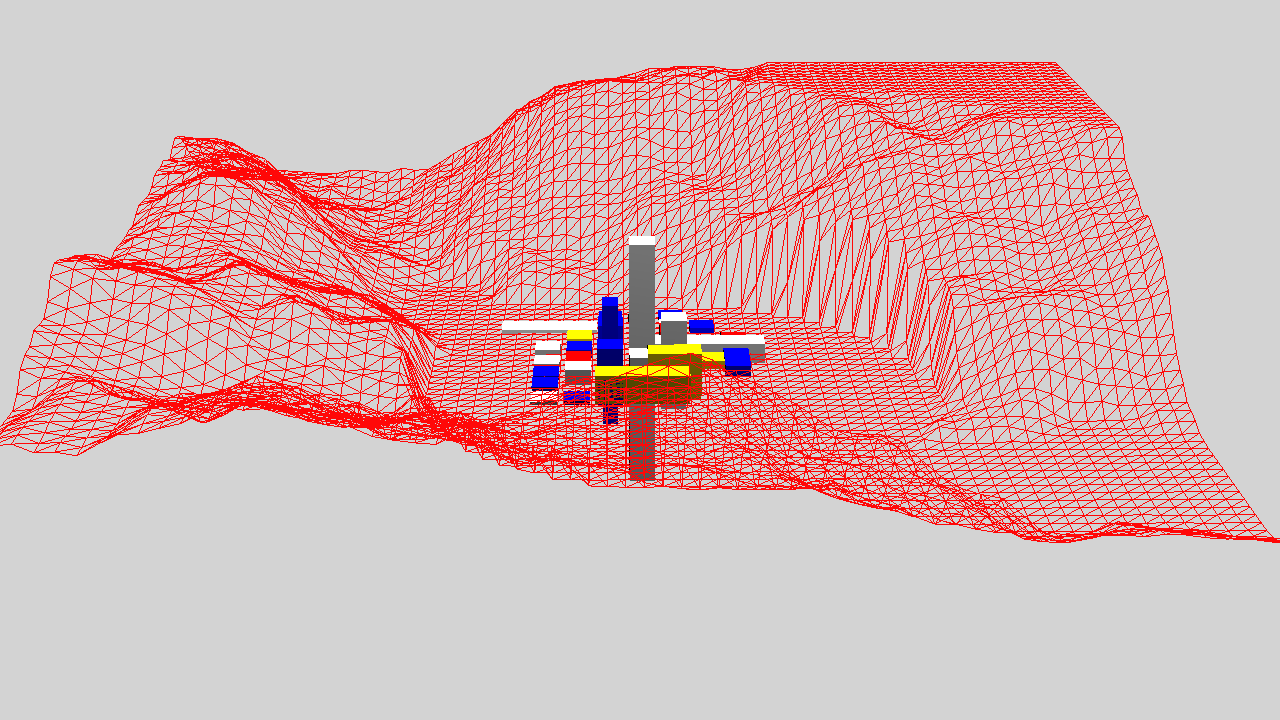Select the red block in the stack

tap(579, 356)
